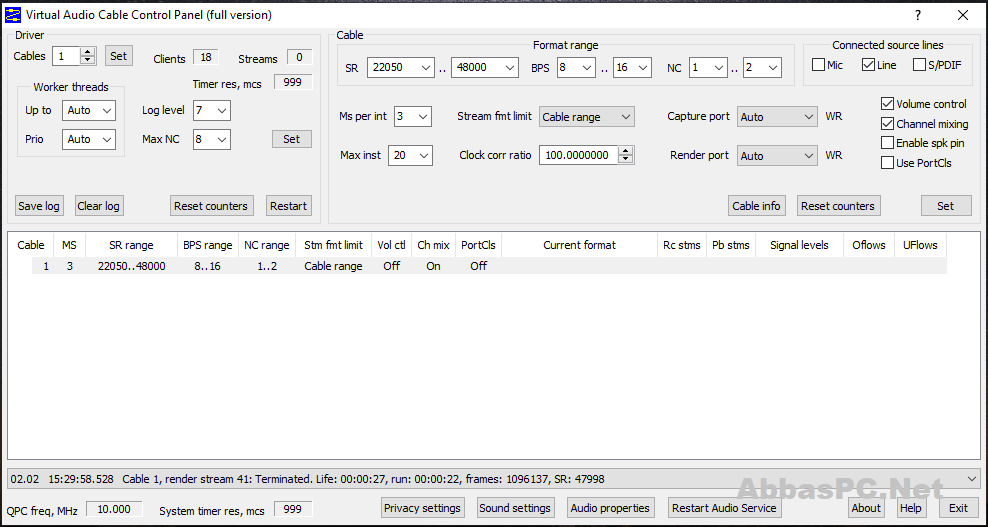
Task: Open minimum SR 22050 dropdown
Action: 401,67
